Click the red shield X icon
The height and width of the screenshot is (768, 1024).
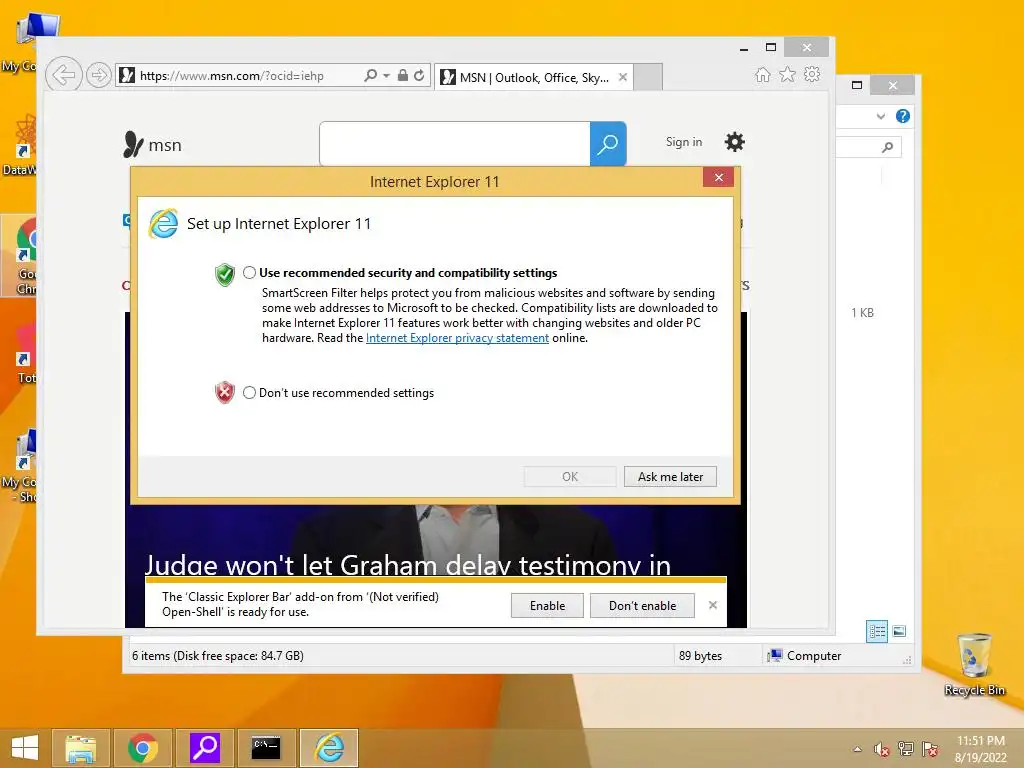[x=225, y=392]
